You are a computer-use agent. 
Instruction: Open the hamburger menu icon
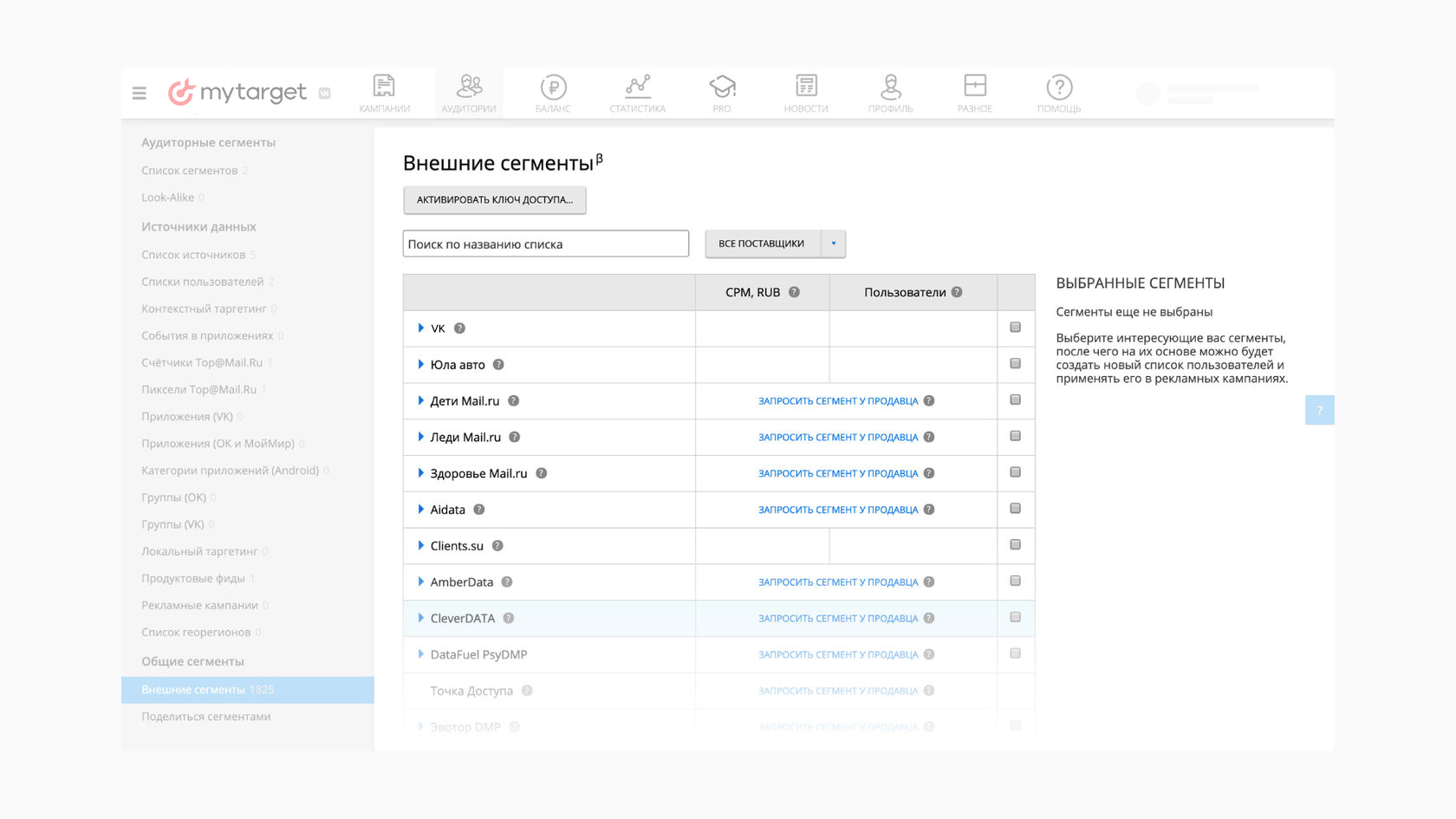[140, 93]
